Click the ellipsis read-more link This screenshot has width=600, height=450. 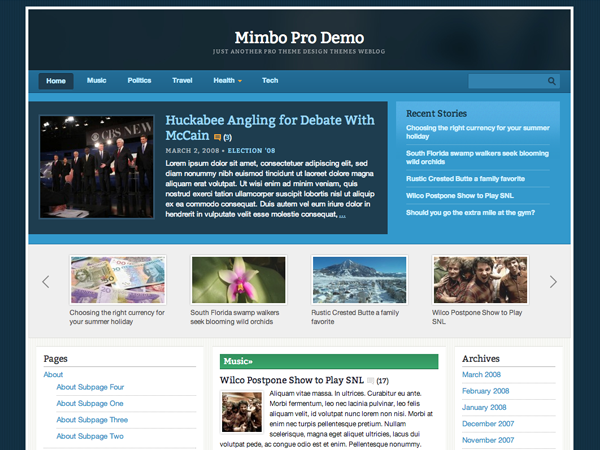(x=342, y=215)
